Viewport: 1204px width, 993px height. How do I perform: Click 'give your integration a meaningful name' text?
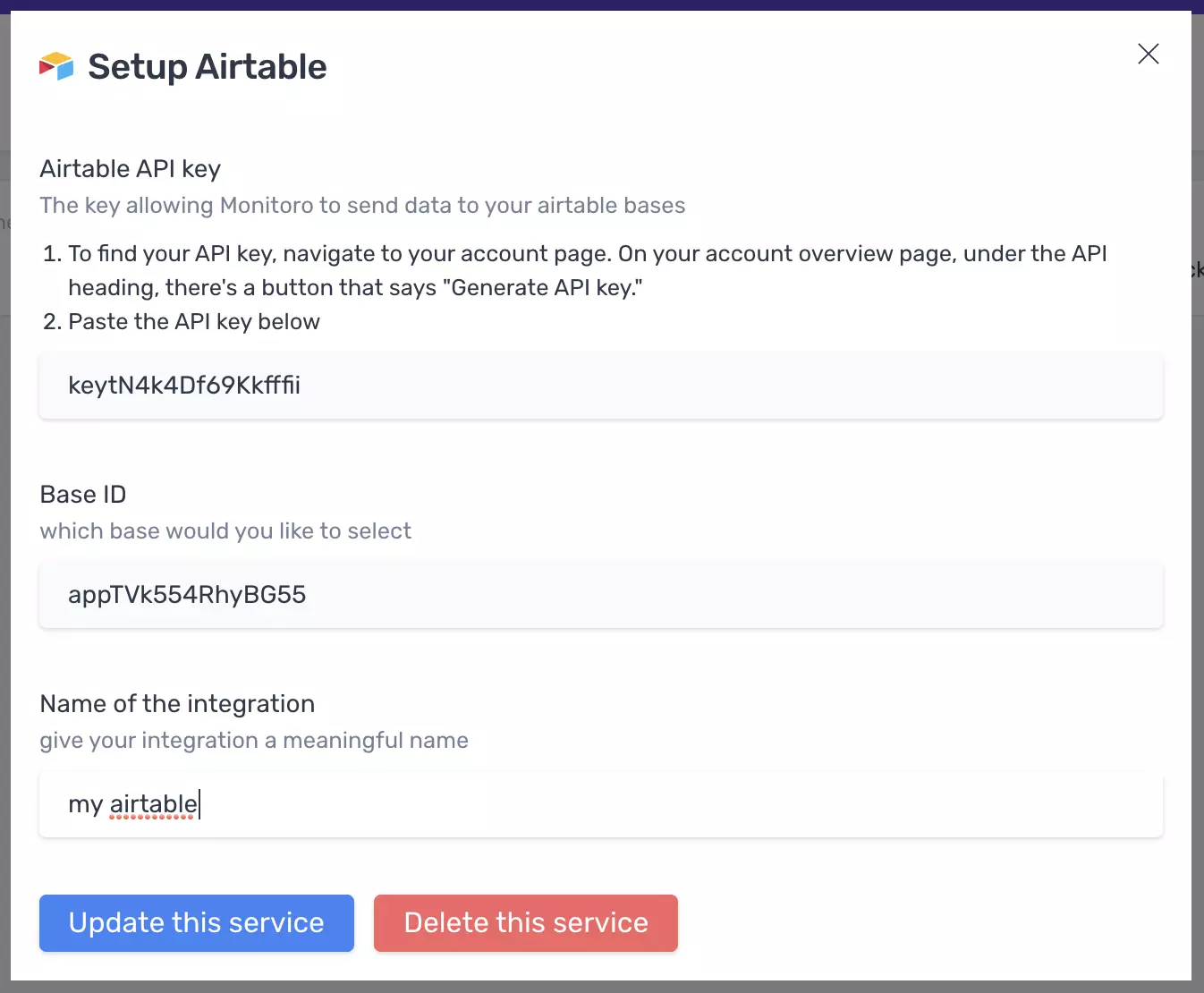[254, 741]
